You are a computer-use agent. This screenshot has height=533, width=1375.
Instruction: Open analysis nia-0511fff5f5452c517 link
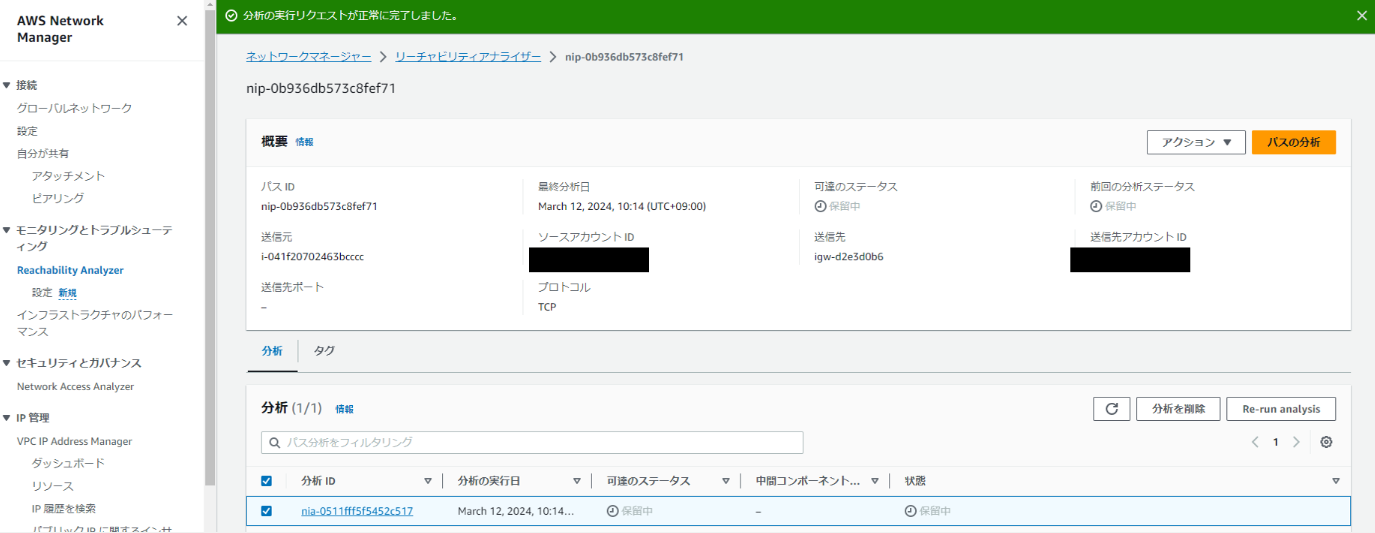pyautogui.click(x=357, y=511)
